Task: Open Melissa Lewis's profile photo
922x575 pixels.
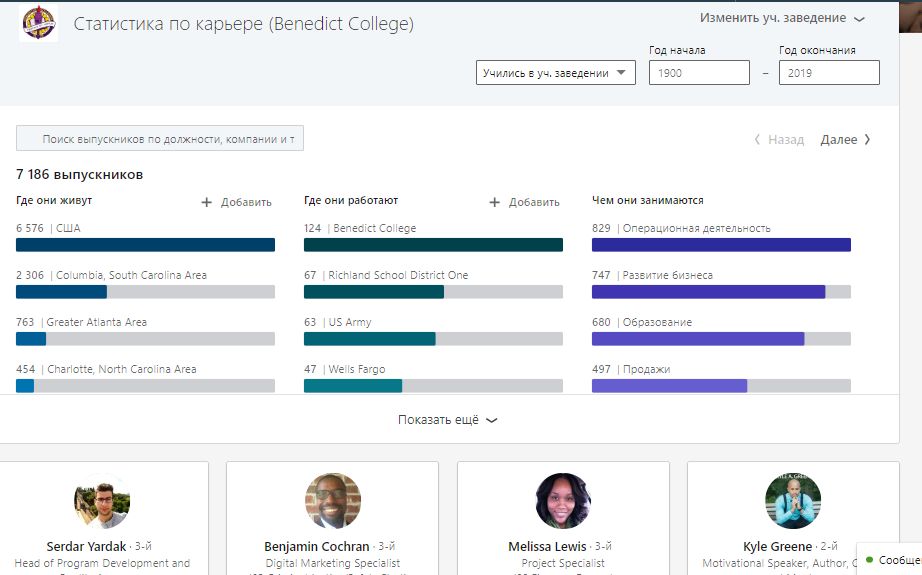Action: (563, 501)
